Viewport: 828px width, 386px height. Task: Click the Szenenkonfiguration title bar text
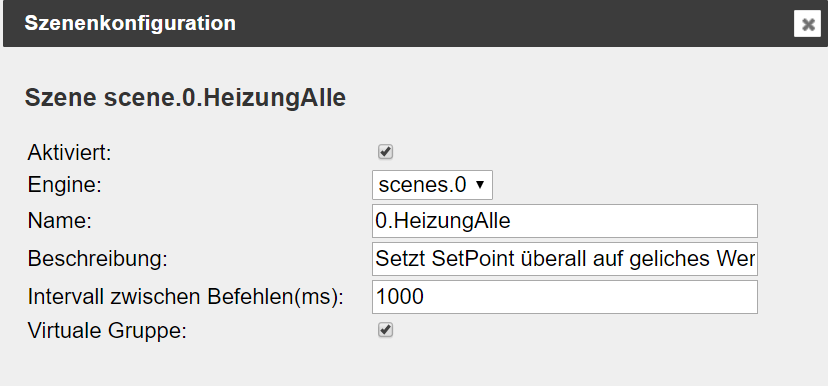click(x=130, y=23)
